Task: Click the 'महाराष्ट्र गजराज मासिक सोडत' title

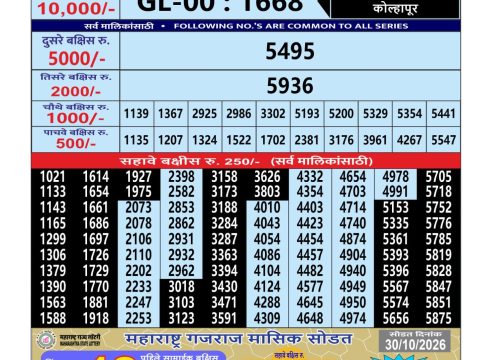Action: coord(239,339)
